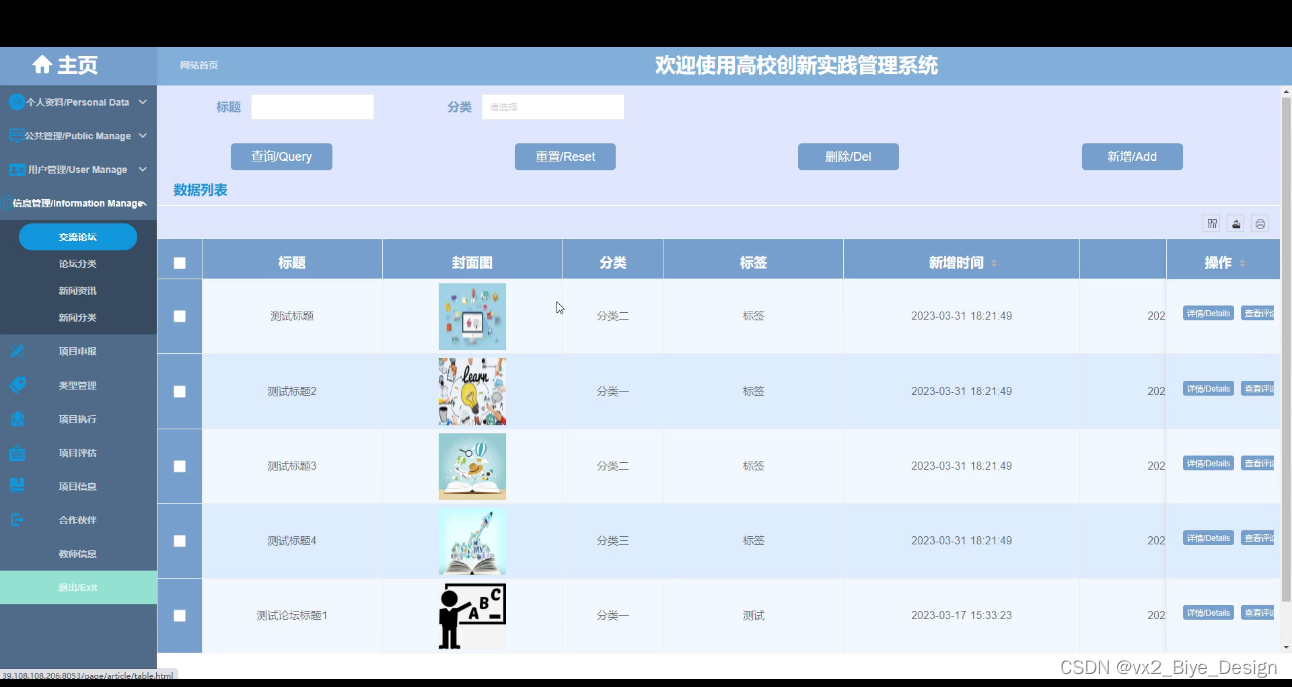Click the print icon above the table

pos(1260,224)
